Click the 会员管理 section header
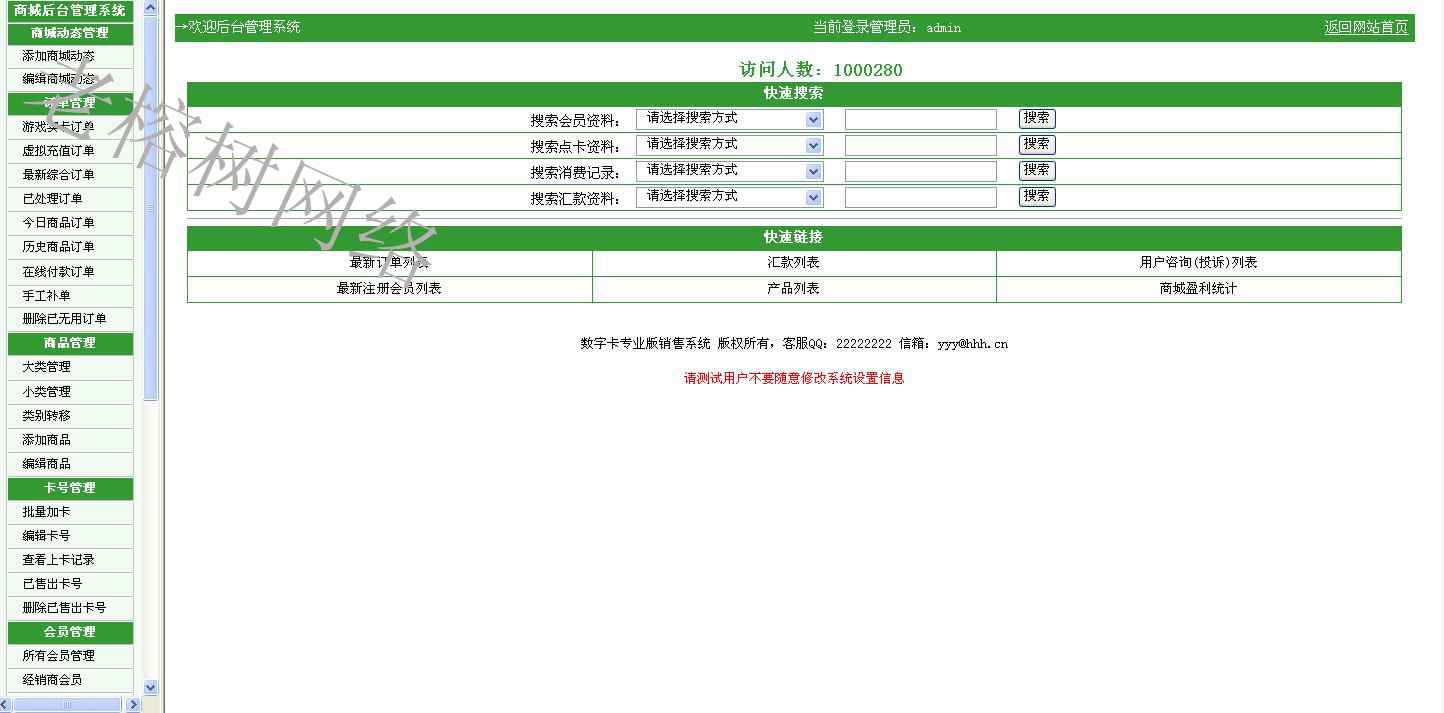This screenshot has width=1444, height=713. pyautogui.click(x=70, y=632)
